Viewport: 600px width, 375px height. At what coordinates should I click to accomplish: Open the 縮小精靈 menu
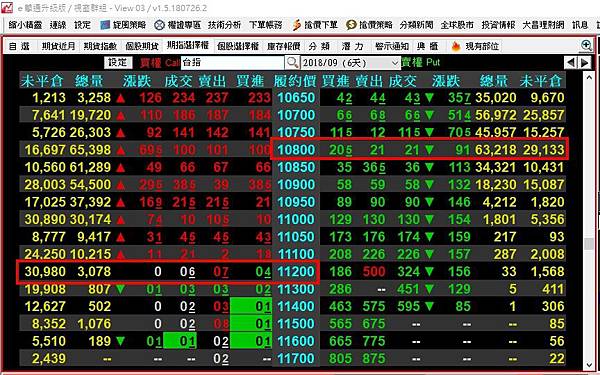click(x=25, y=25)
